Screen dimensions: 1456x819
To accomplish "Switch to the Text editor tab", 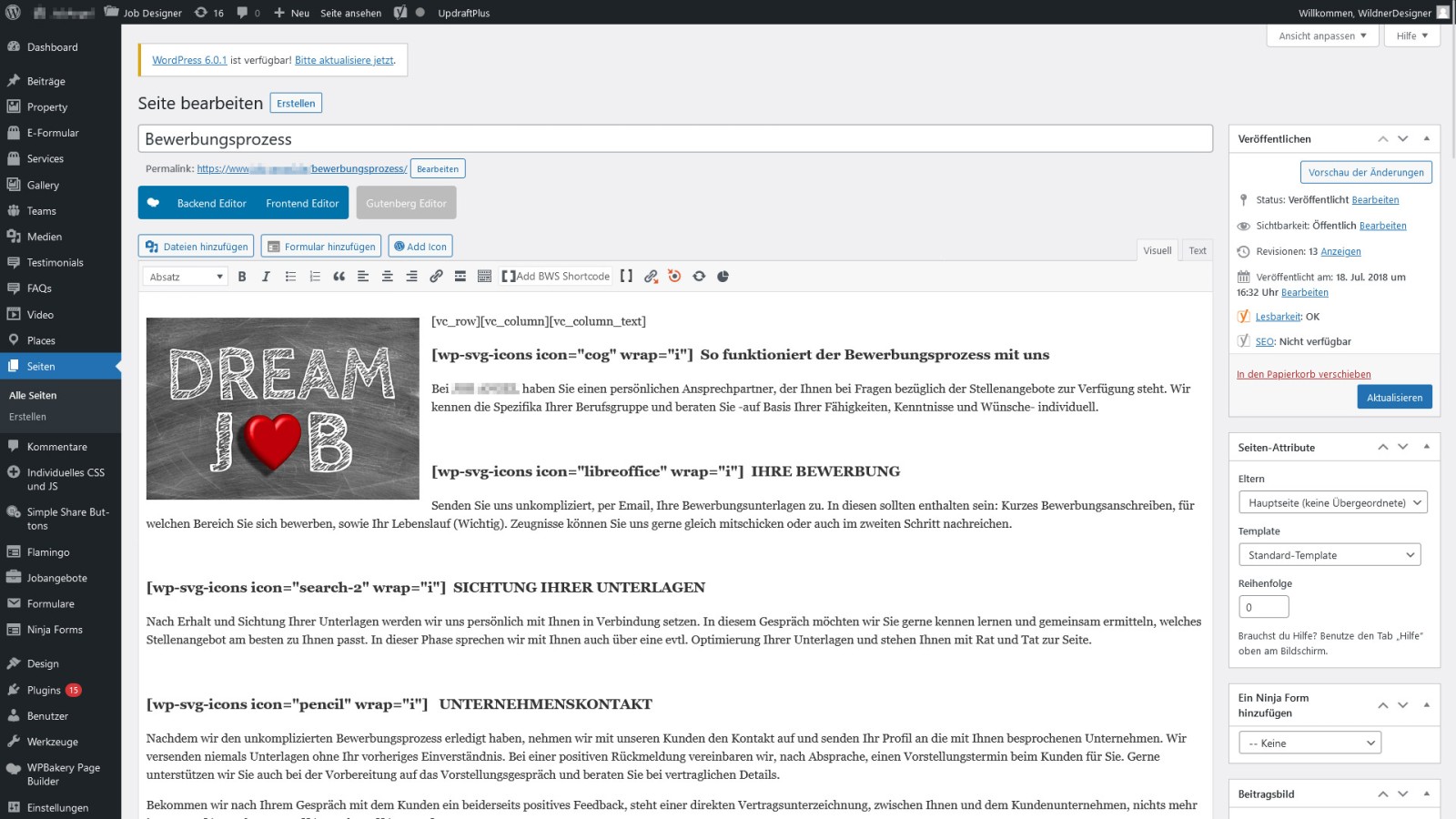I will tap(1197, 250).
